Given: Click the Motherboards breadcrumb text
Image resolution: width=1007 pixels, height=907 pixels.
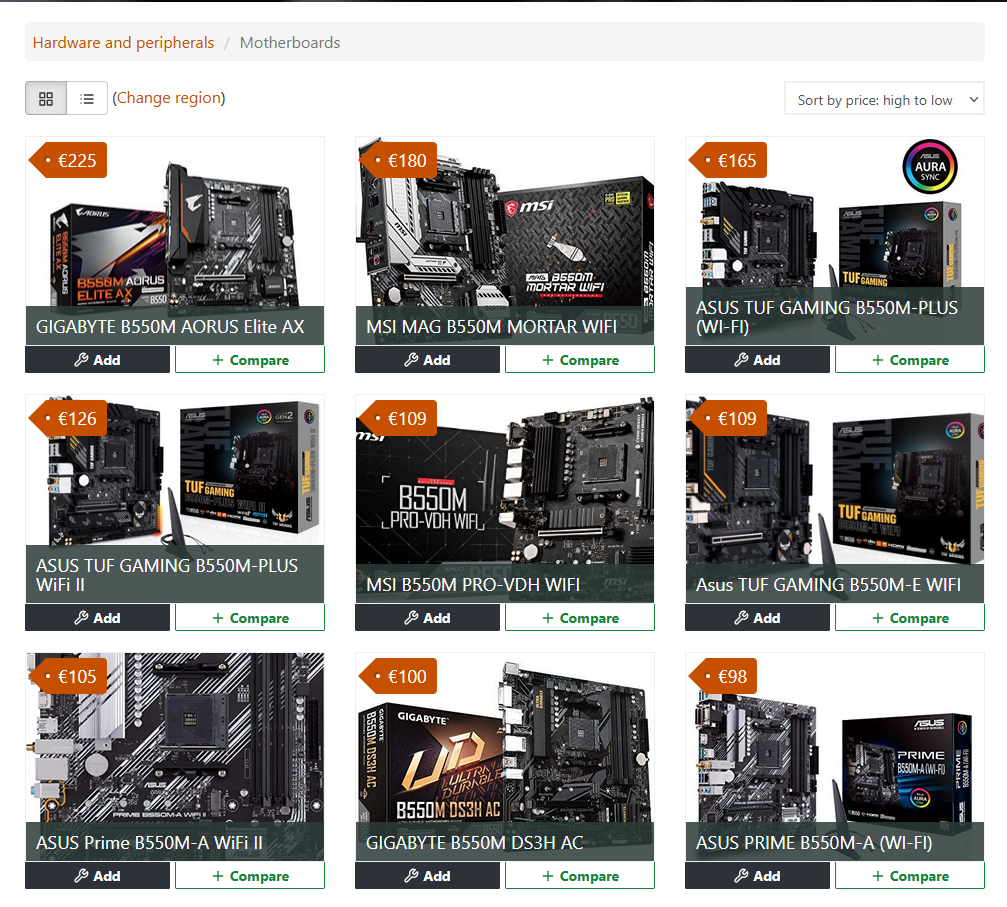Looking at the screenshot, I should pos(290,42).
